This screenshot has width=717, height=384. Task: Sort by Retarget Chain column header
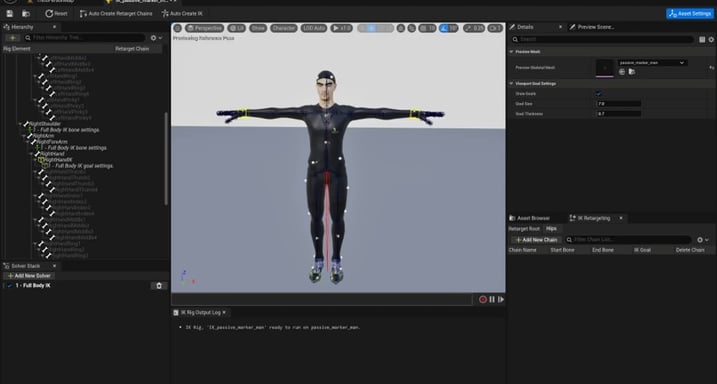point(132,49)
